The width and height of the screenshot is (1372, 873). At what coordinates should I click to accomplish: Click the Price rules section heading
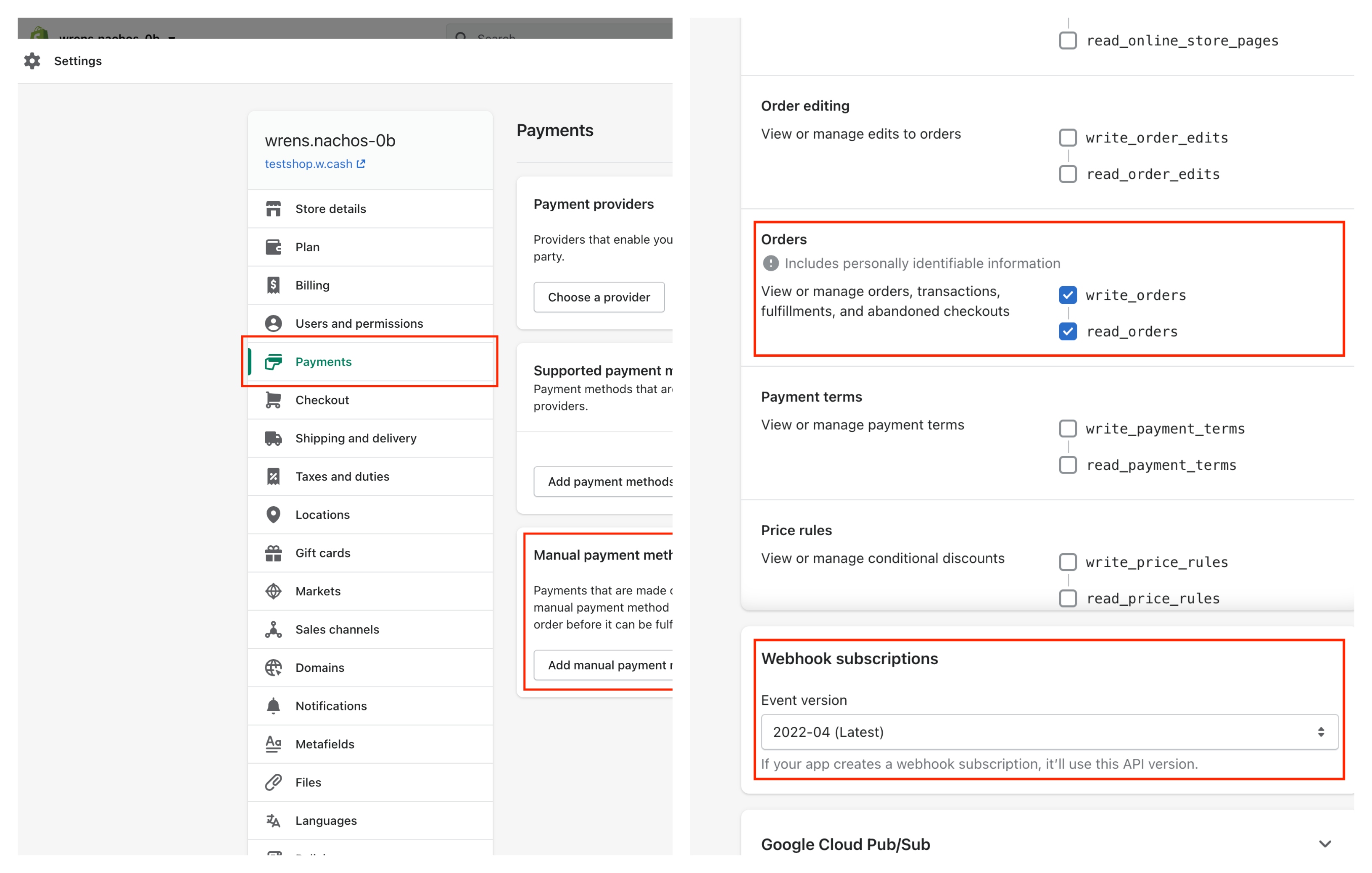point(796,530)
